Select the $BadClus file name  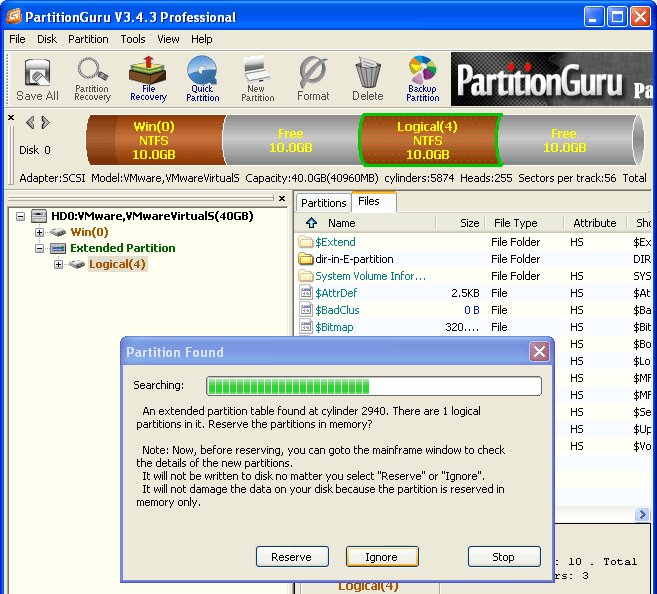(338, 310)
